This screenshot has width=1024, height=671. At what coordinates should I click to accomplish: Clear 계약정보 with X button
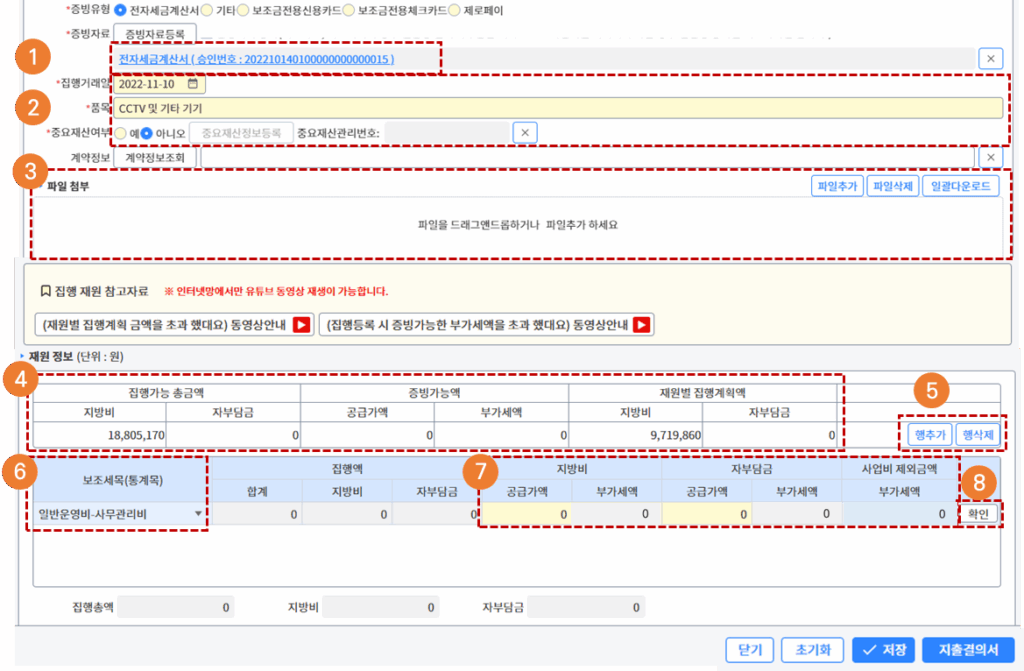point(991,157)
